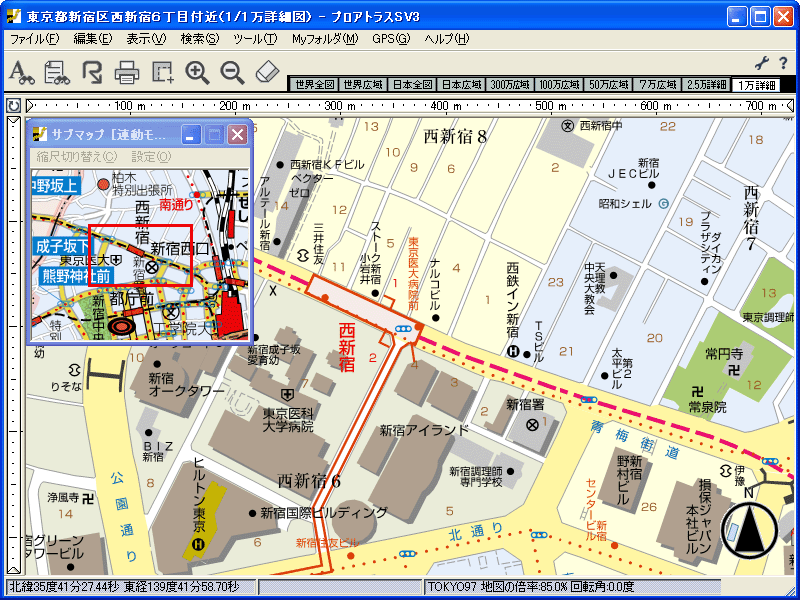Click the red 西新宿 station name
This screenshot has height=600, width=800.
coord(347,347)
